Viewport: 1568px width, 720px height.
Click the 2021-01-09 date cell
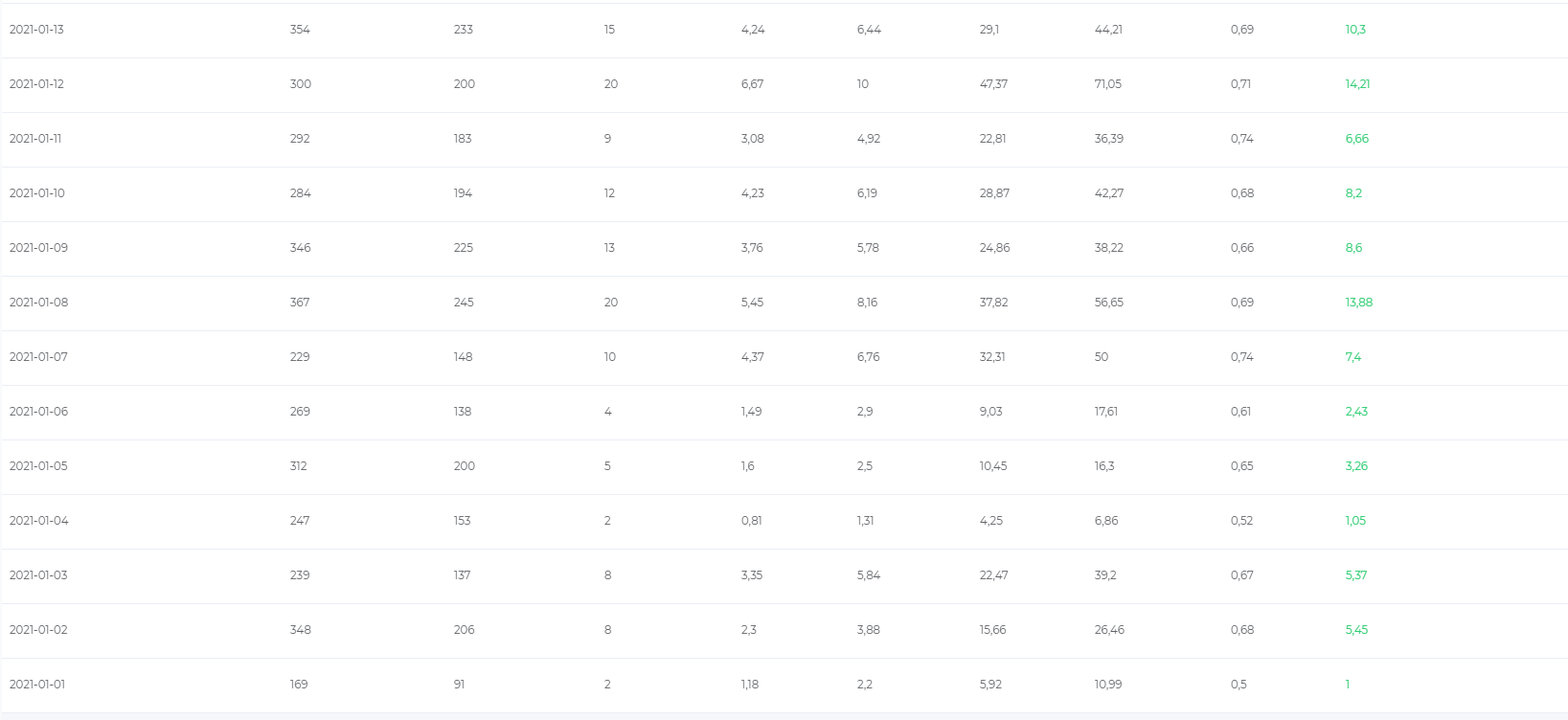coord(38,248)
